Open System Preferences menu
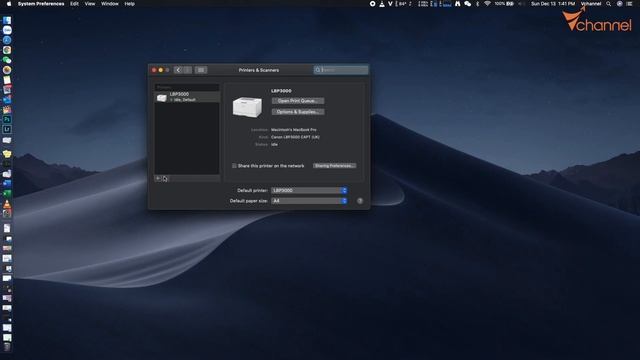The width and height of the screenshot is (640, 360). (41, 4)
